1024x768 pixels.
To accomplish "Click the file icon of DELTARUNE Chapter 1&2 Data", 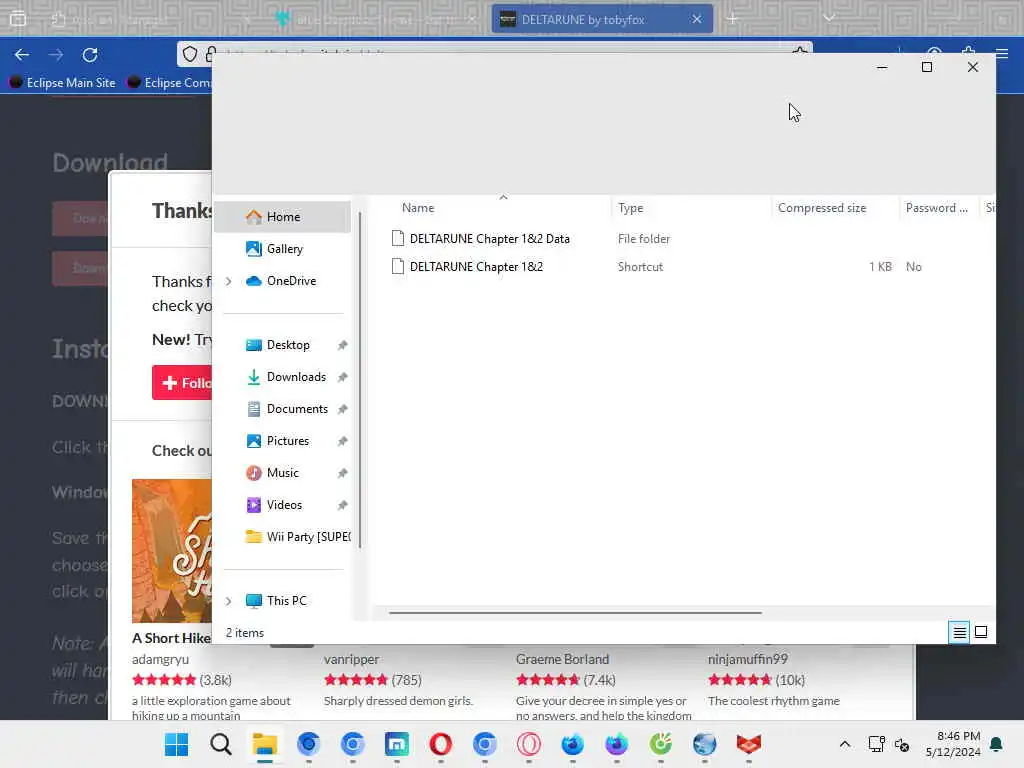I will point(398,238).
